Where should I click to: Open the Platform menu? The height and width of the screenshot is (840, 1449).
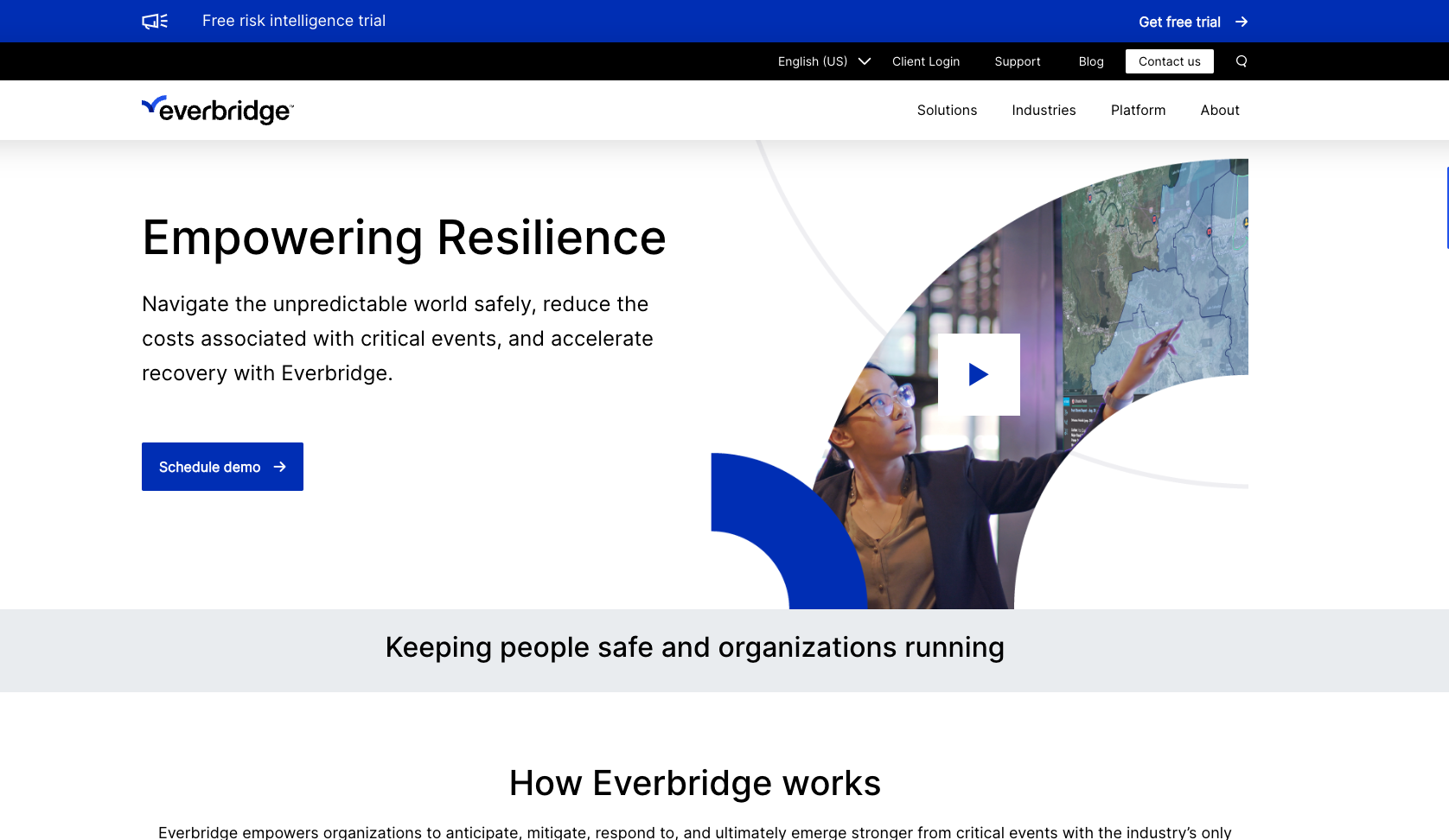1138,111
